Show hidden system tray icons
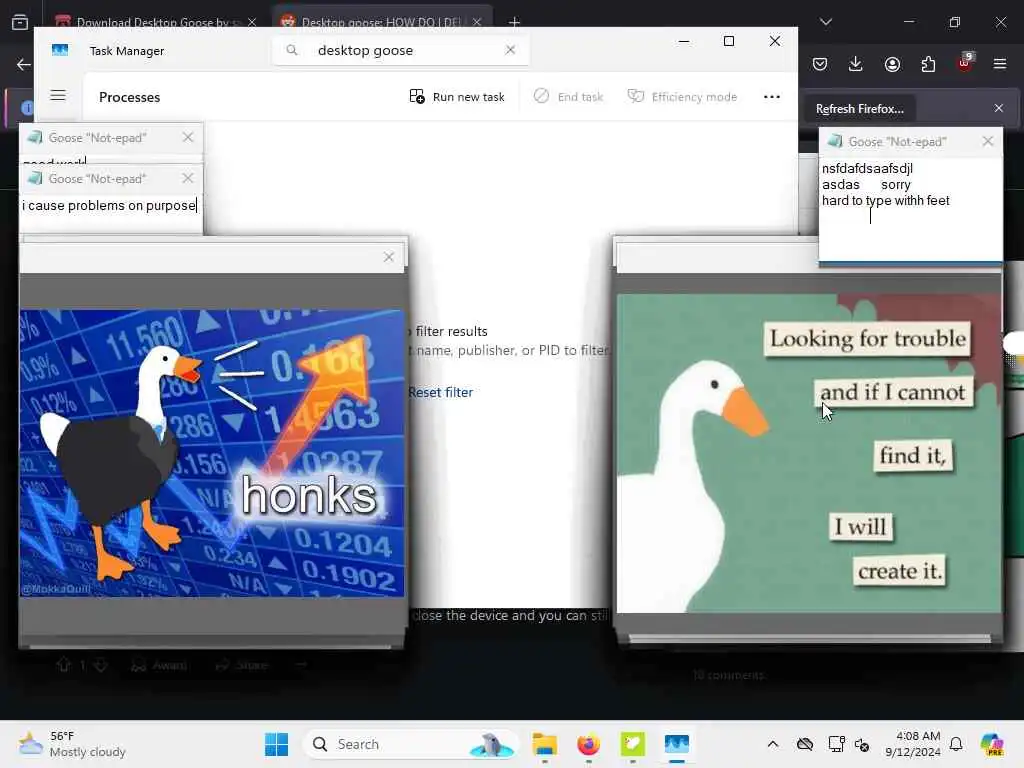This screenshot has height=768, width=1024. (773, 744)
